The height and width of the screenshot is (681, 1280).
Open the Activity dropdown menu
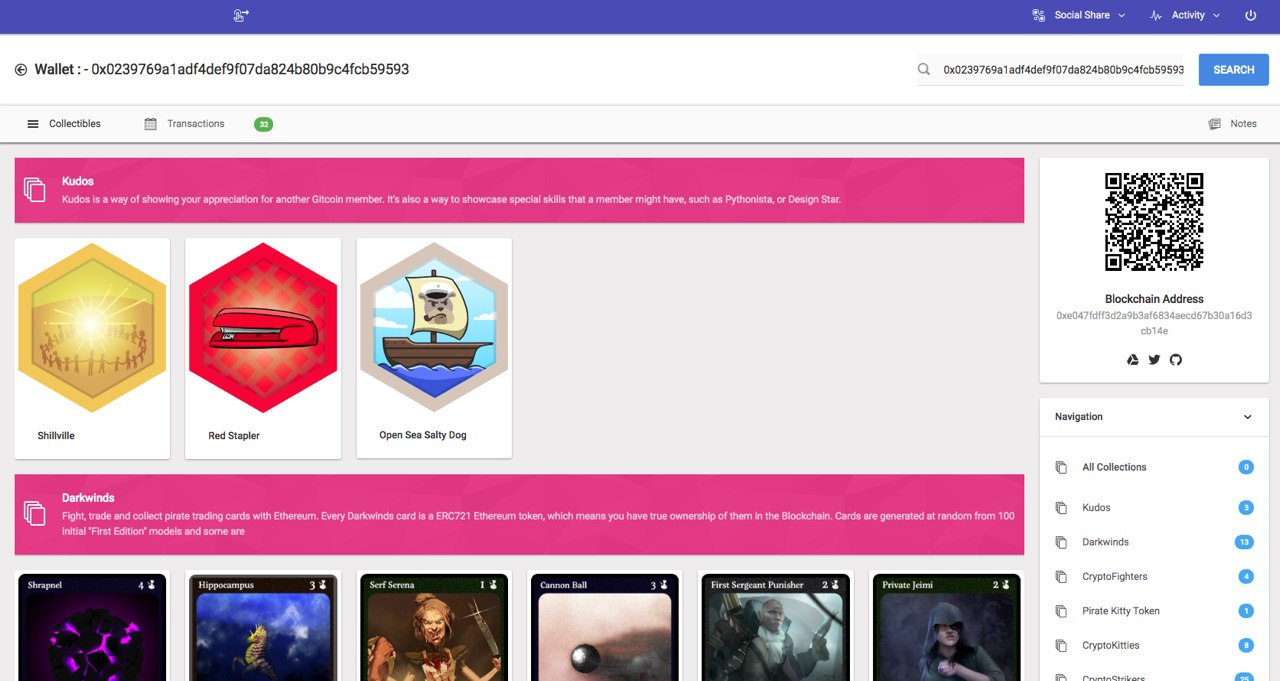(x=1185, y=15)
